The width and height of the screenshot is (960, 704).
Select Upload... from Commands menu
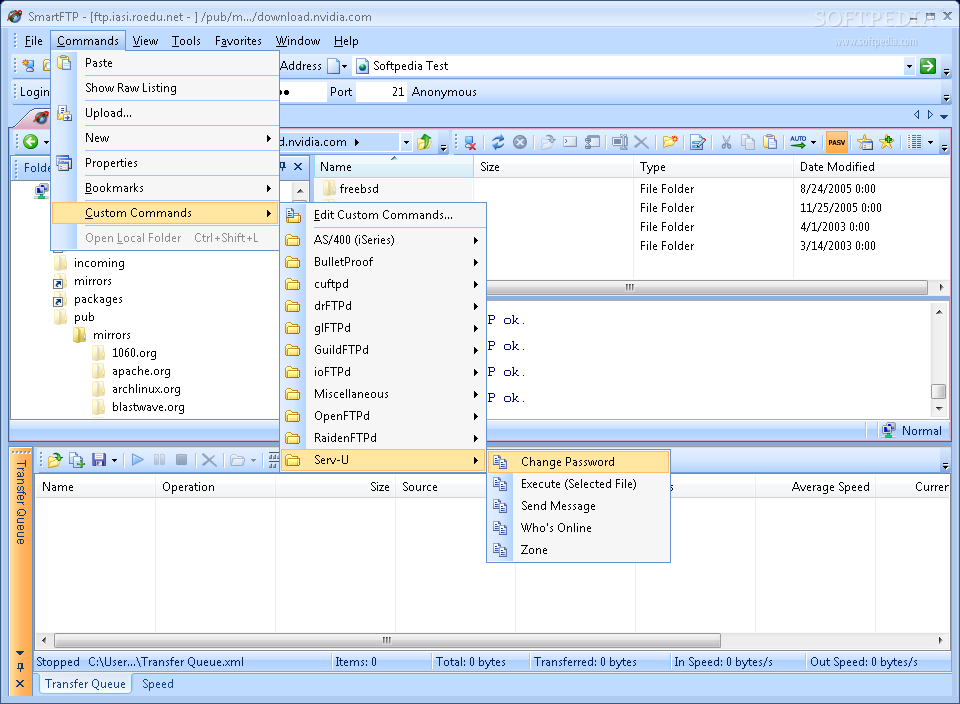[165, 113]
